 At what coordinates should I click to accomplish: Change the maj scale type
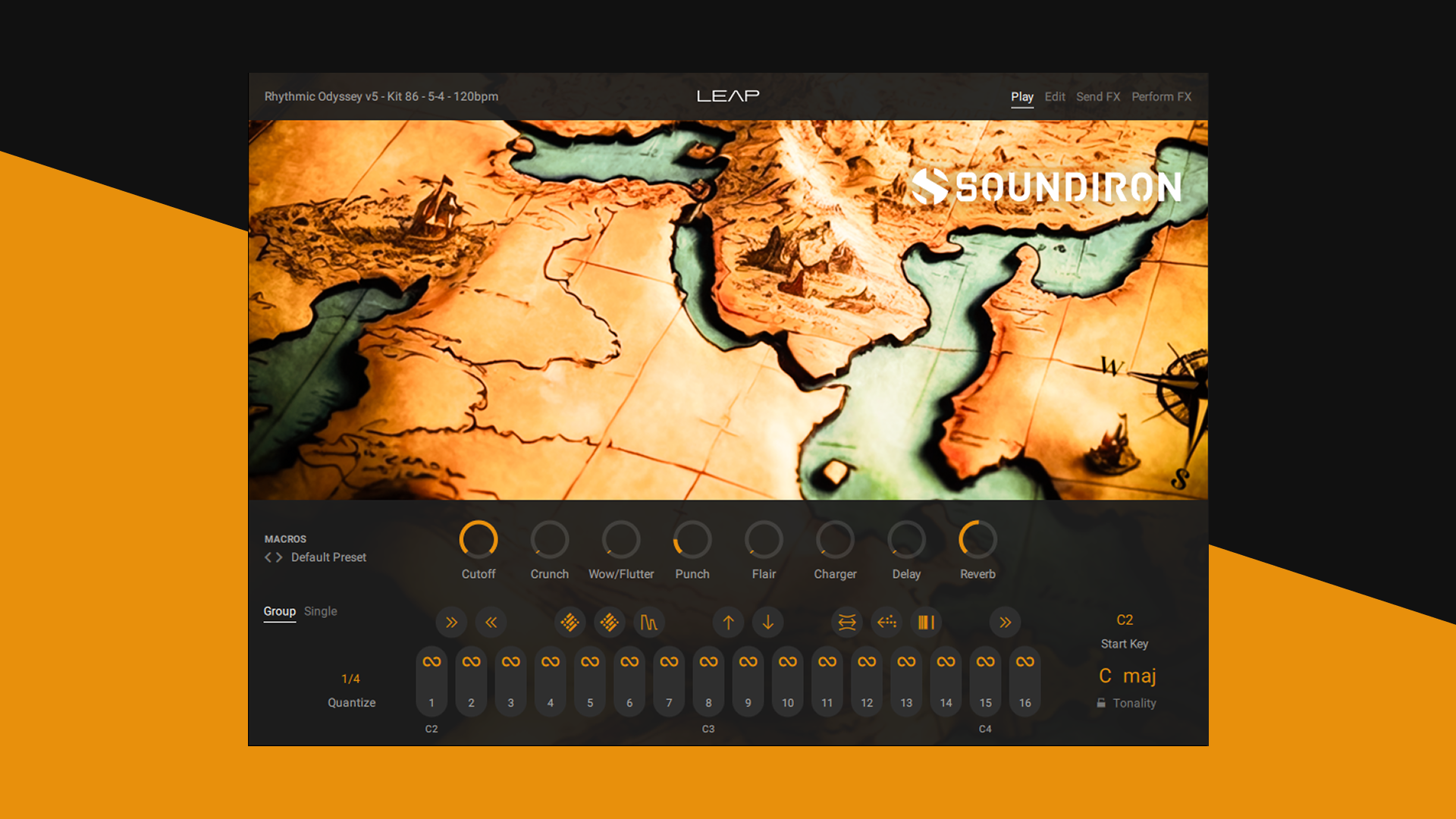click(x=1139, y=676)
